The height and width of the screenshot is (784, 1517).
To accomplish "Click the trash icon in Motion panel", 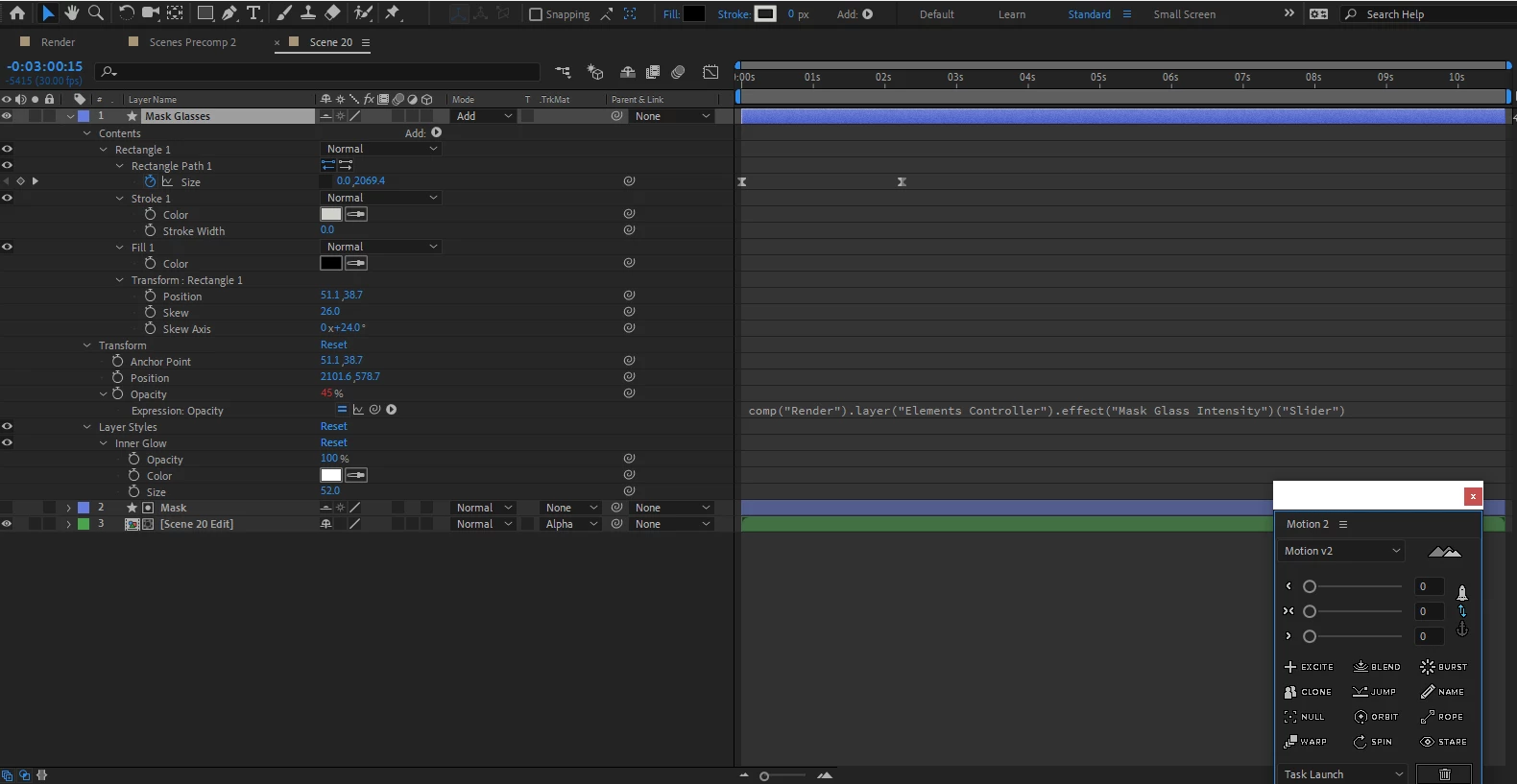I will point(1444,774).
